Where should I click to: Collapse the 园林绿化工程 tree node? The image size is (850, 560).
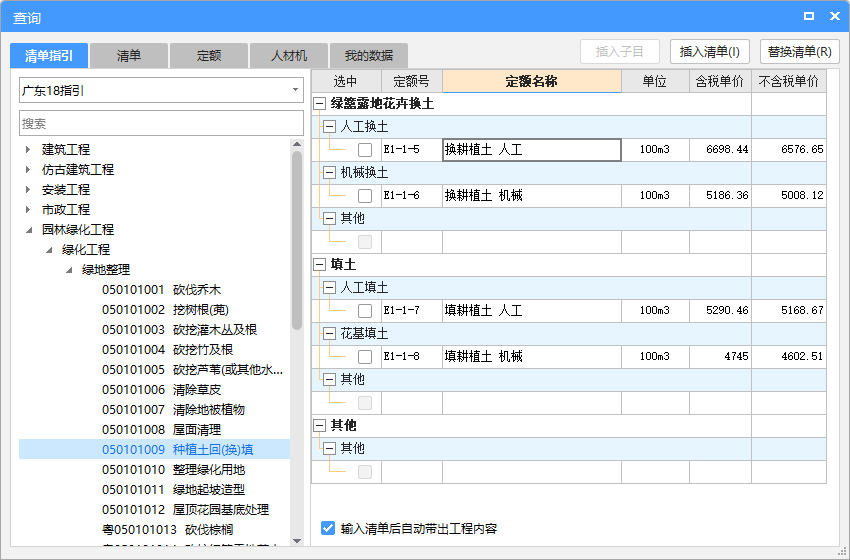pyautogui.click(x=28, y=230)
